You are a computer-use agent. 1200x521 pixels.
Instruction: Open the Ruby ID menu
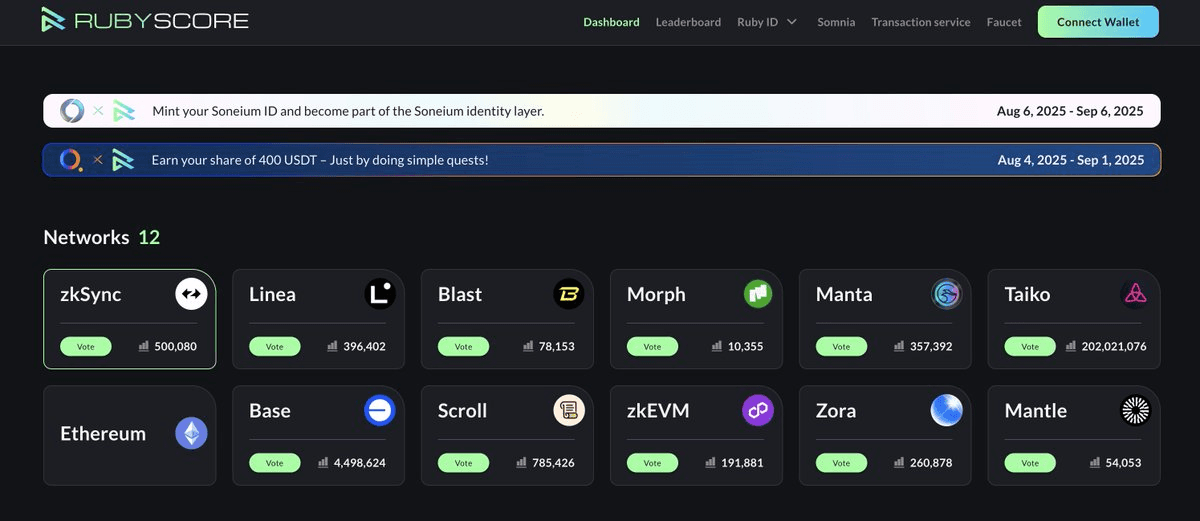767,22
